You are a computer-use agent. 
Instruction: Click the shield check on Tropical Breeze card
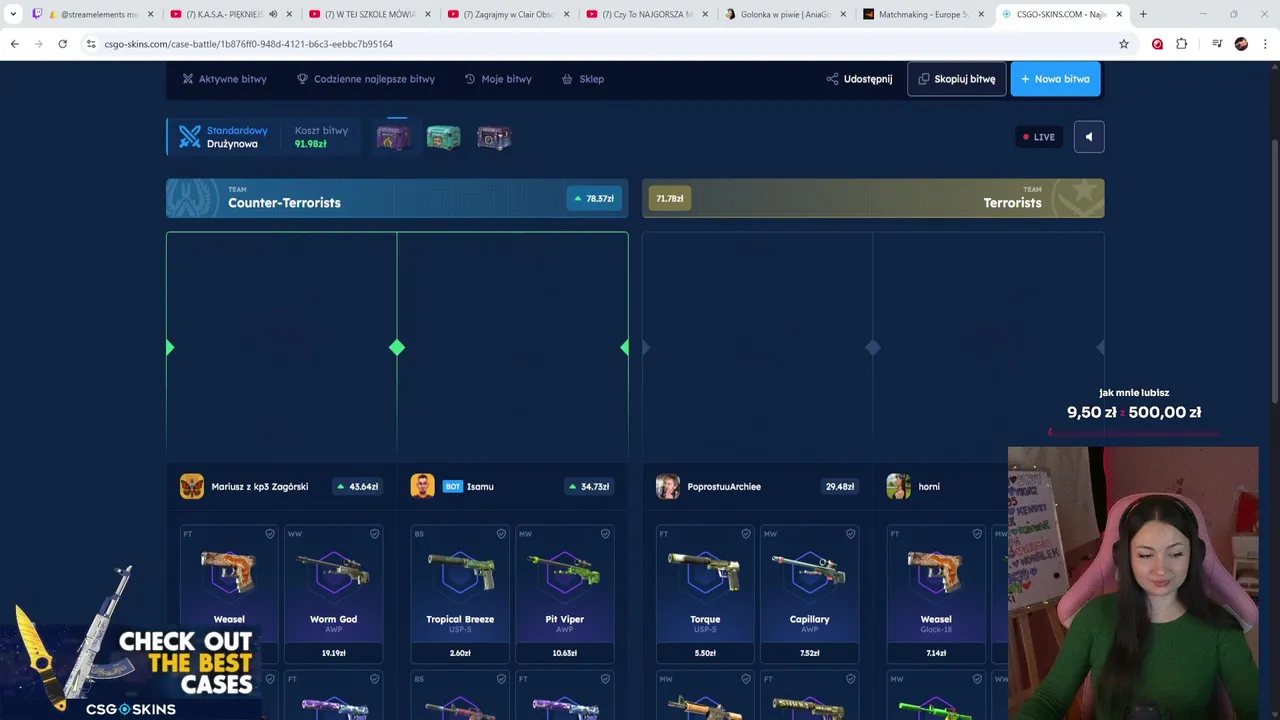click(500, 534)
